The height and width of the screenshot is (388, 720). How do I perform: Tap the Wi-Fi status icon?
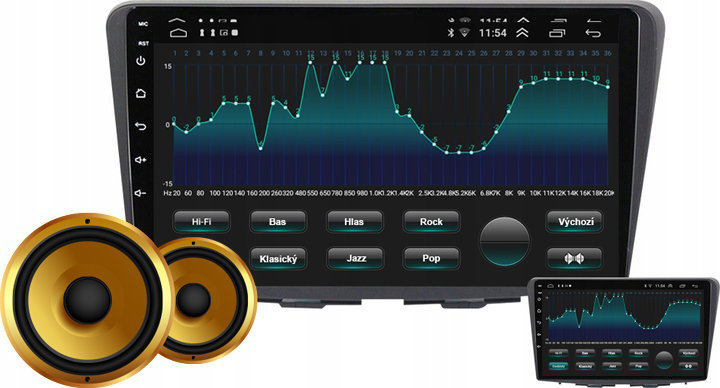coord(465,33)
